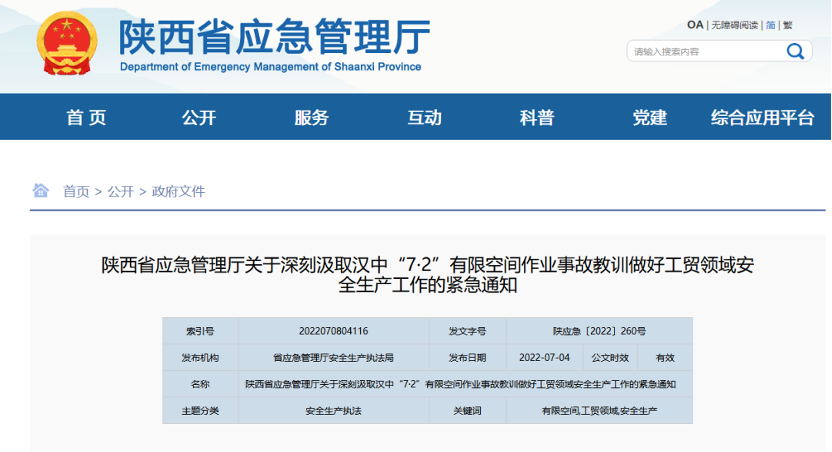Select 党建 in the navigation bar
Viewport: 832px width, 452px height.
[649, 117]
